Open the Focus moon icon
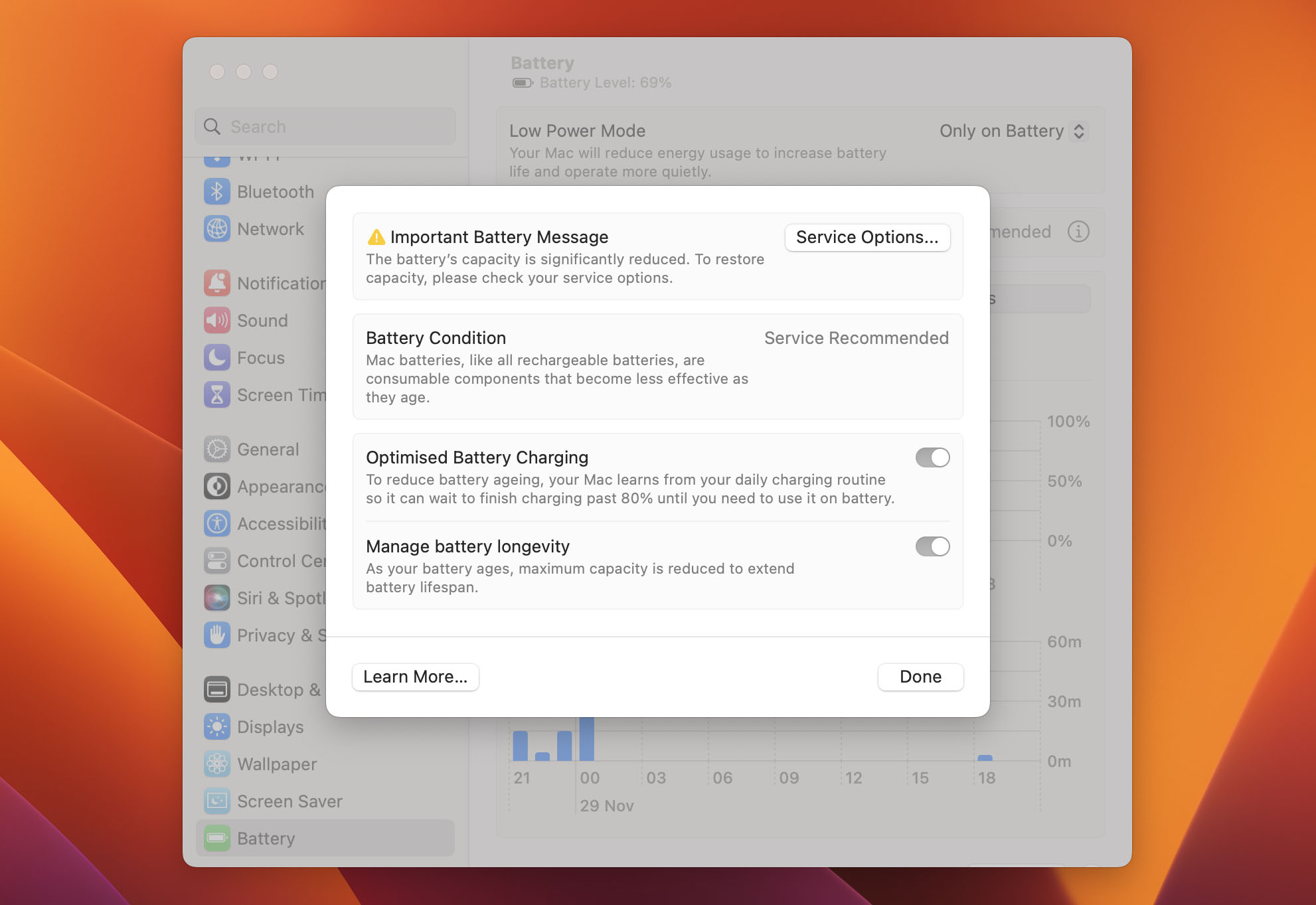Image resolution: width=1316 pixels, height=905 pixels. point(217,358)
